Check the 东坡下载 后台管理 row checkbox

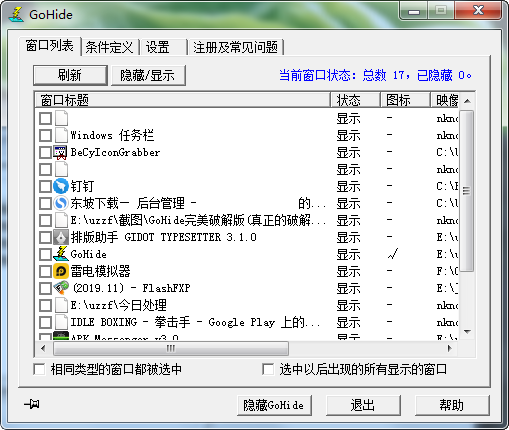point(45,203)
